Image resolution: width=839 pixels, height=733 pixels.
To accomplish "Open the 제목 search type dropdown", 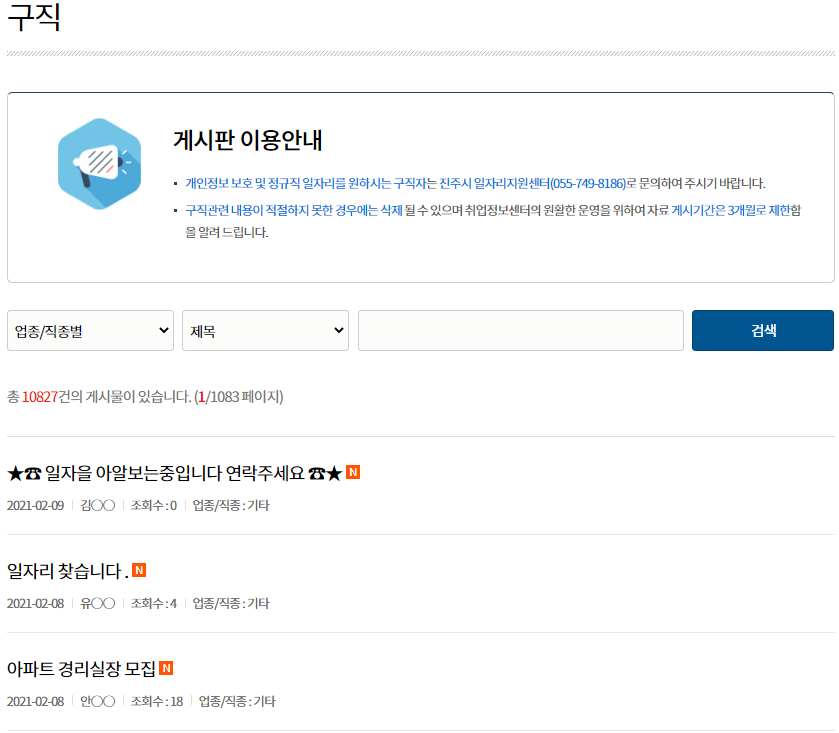I will (x=264, y=330).
